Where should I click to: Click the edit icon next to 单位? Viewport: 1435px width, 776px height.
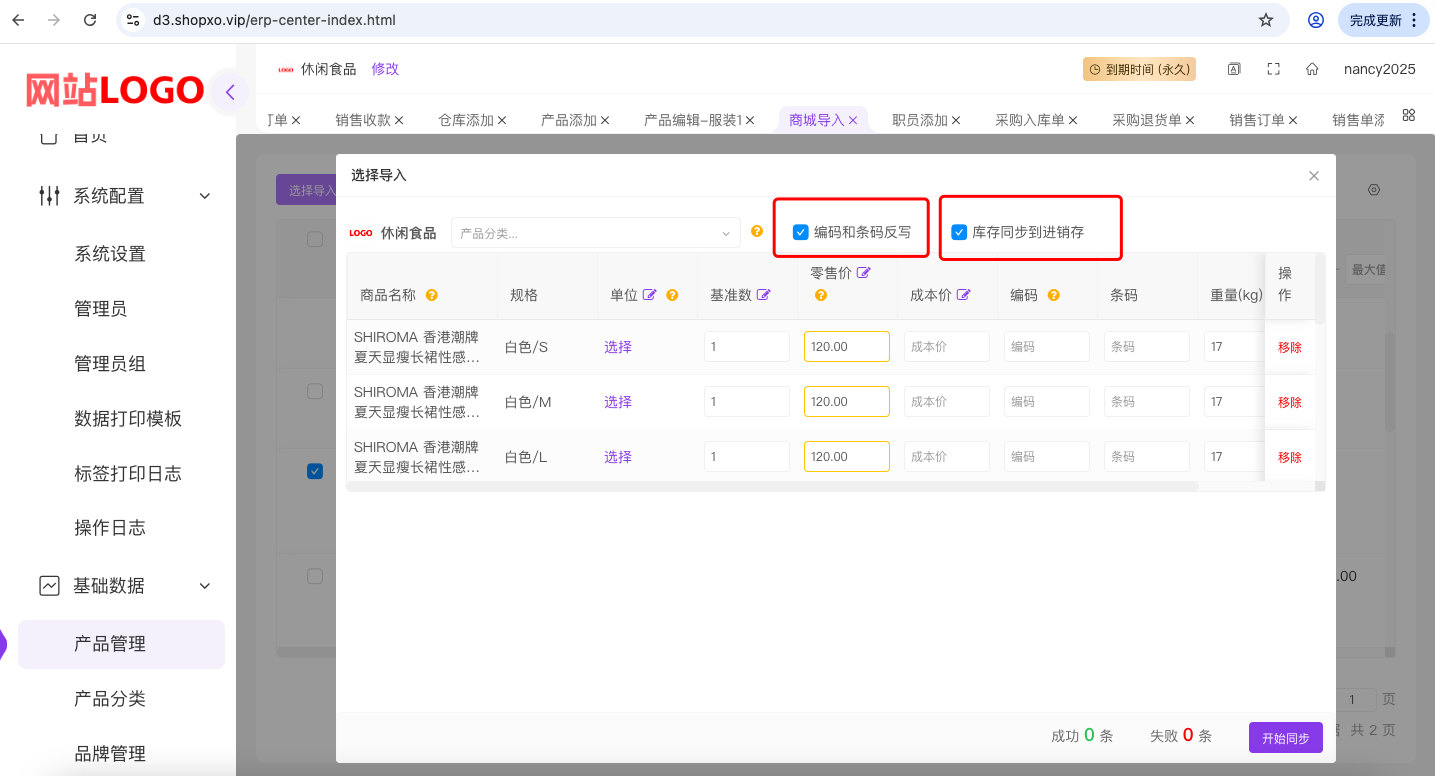click(650, 295)
